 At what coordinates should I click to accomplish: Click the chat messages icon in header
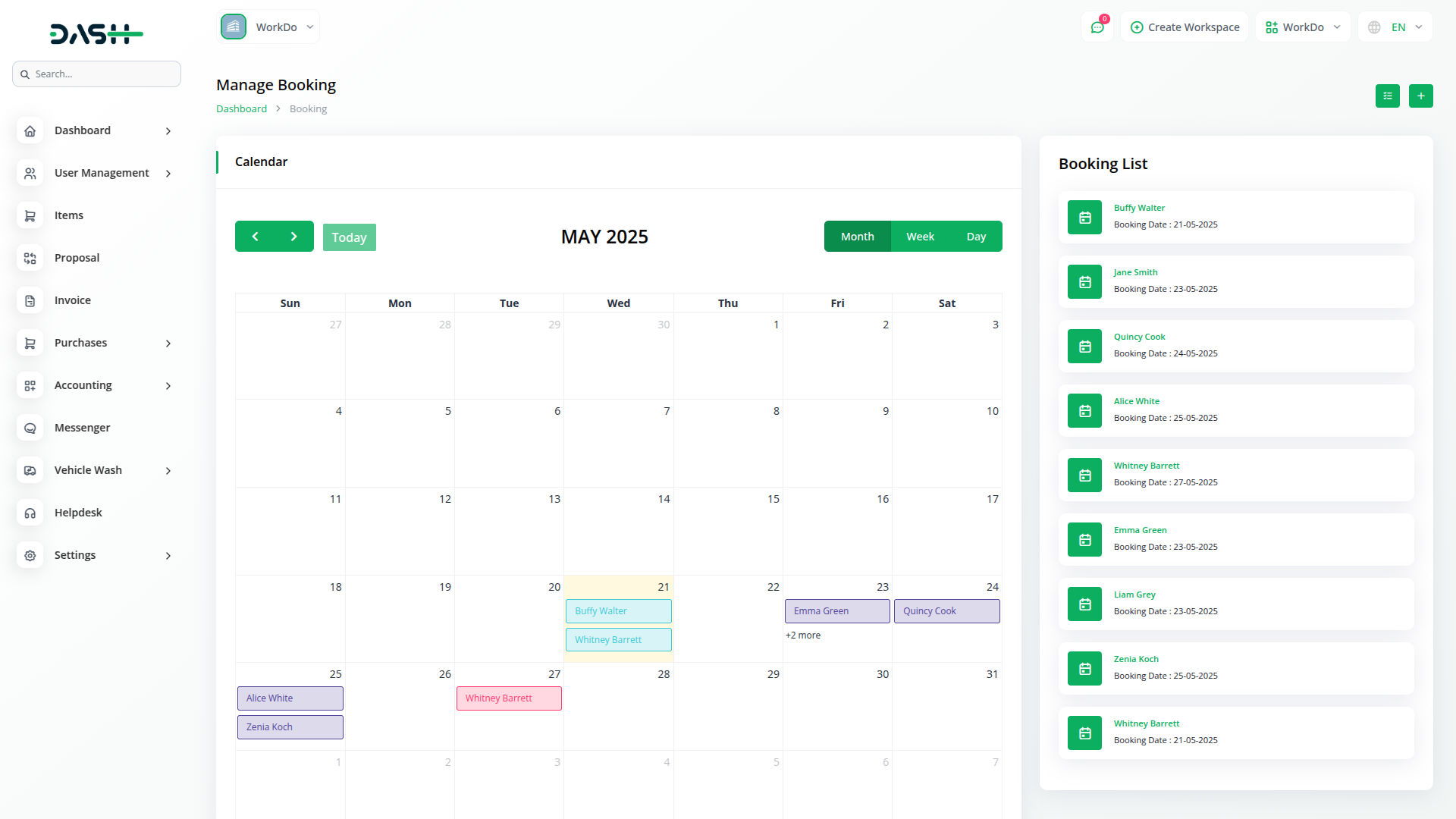(x=1097, y=27)
